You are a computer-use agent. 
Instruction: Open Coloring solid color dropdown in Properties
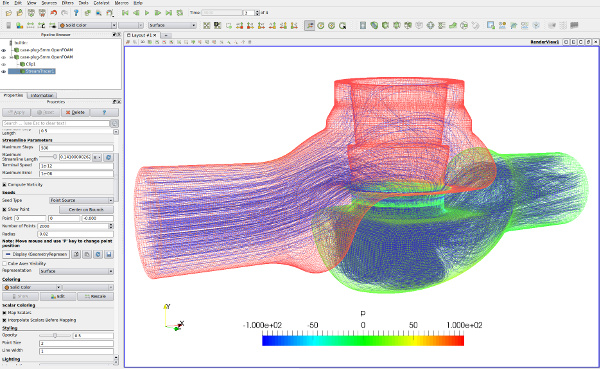pos(32,287)
